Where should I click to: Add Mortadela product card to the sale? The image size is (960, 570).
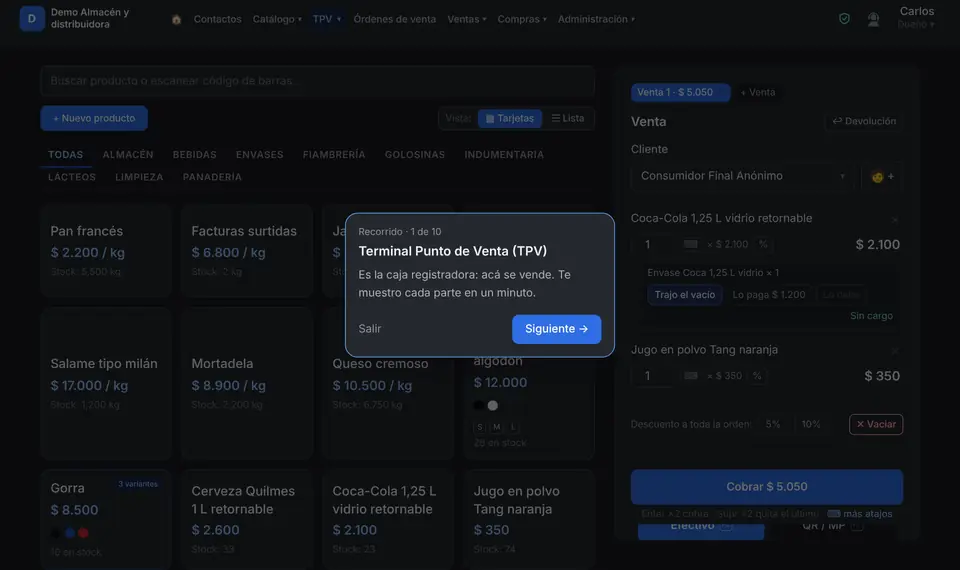pos(247,383)
